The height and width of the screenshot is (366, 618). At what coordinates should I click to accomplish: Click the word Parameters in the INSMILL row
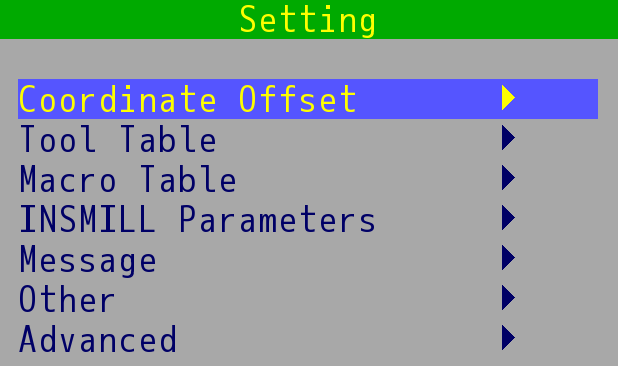[277, 219]
